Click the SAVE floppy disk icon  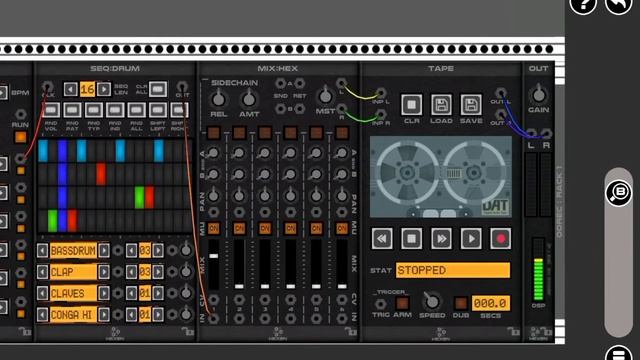pos(471,105)
